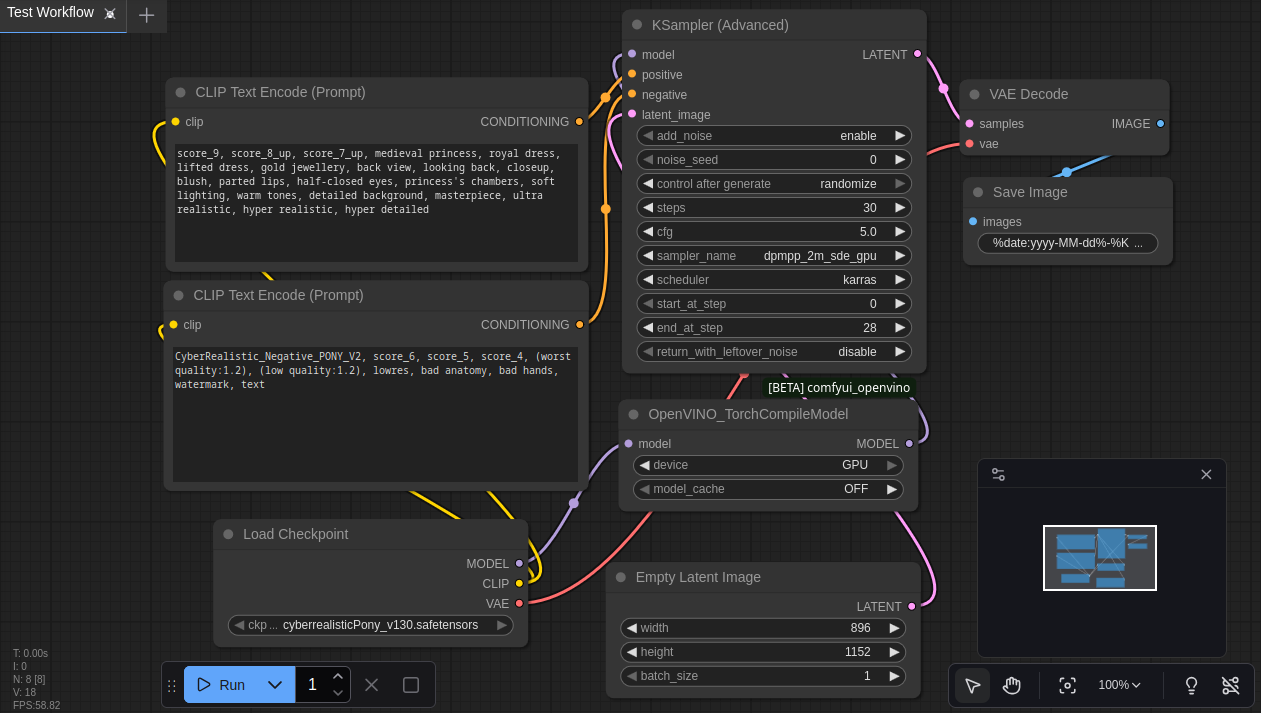Click the Empty Latent Image LATENT socket
The image size is (1261, 713).
click(911, 606)
